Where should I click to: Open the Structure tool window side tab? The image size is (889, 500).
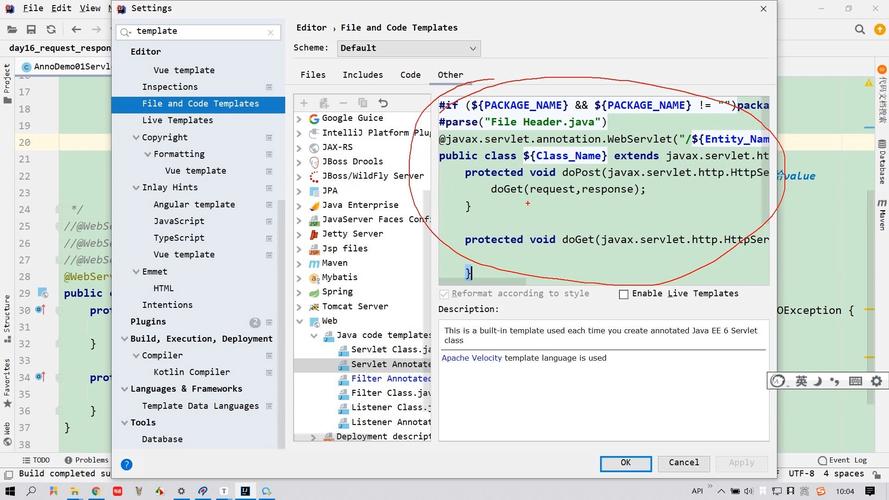pyautogui.click(x=7, y=319)
